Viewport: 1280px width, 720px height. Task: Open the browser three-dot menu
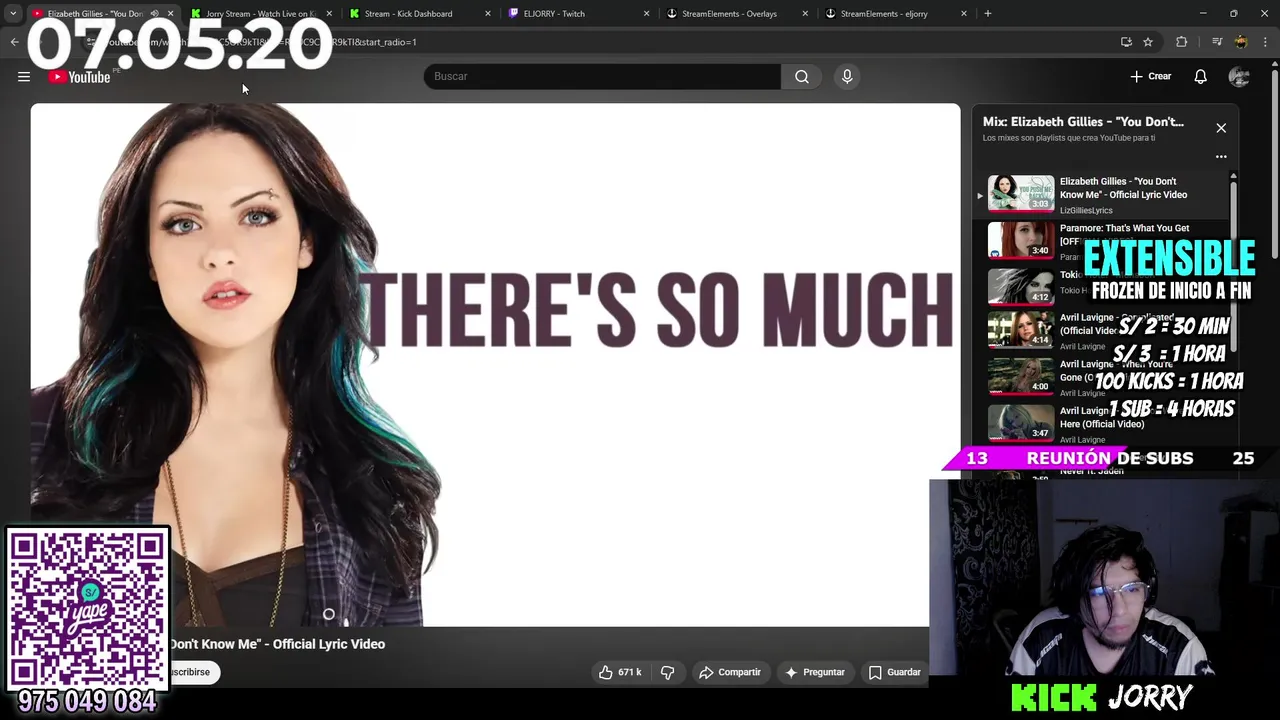pos(1266,42)
